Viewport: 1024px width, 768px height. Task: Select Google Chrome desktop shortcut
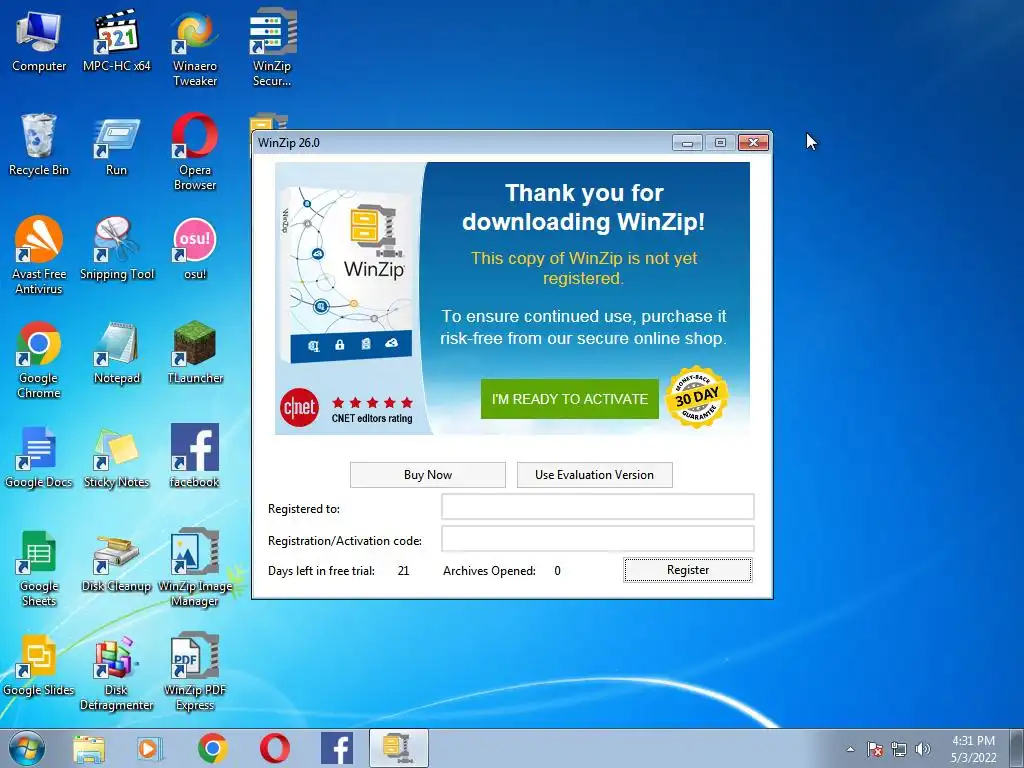pyautogui.click(x=39, y=360)
